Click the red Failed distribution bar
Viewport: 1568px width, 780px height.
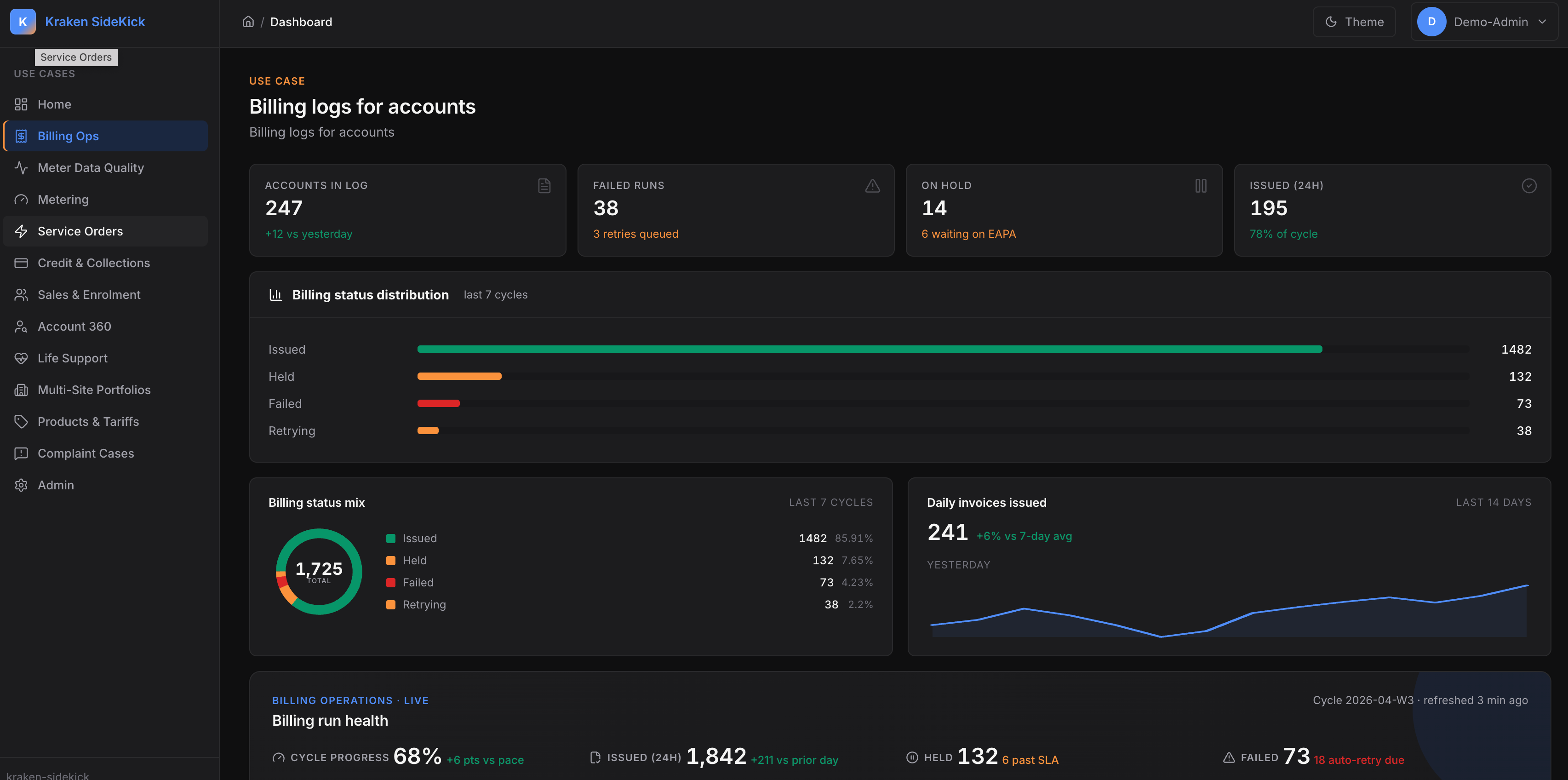438,403
